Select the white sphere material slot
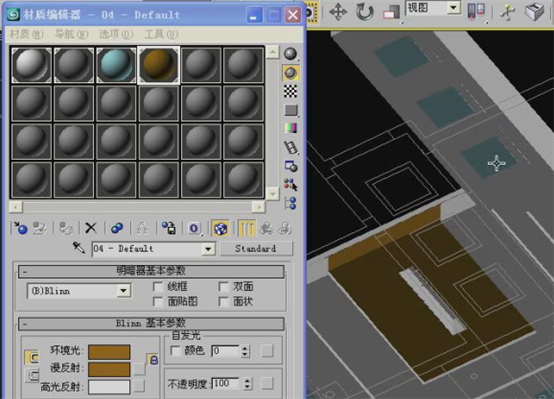The height and width of the screenshot is (399, 554). (32, 65)
